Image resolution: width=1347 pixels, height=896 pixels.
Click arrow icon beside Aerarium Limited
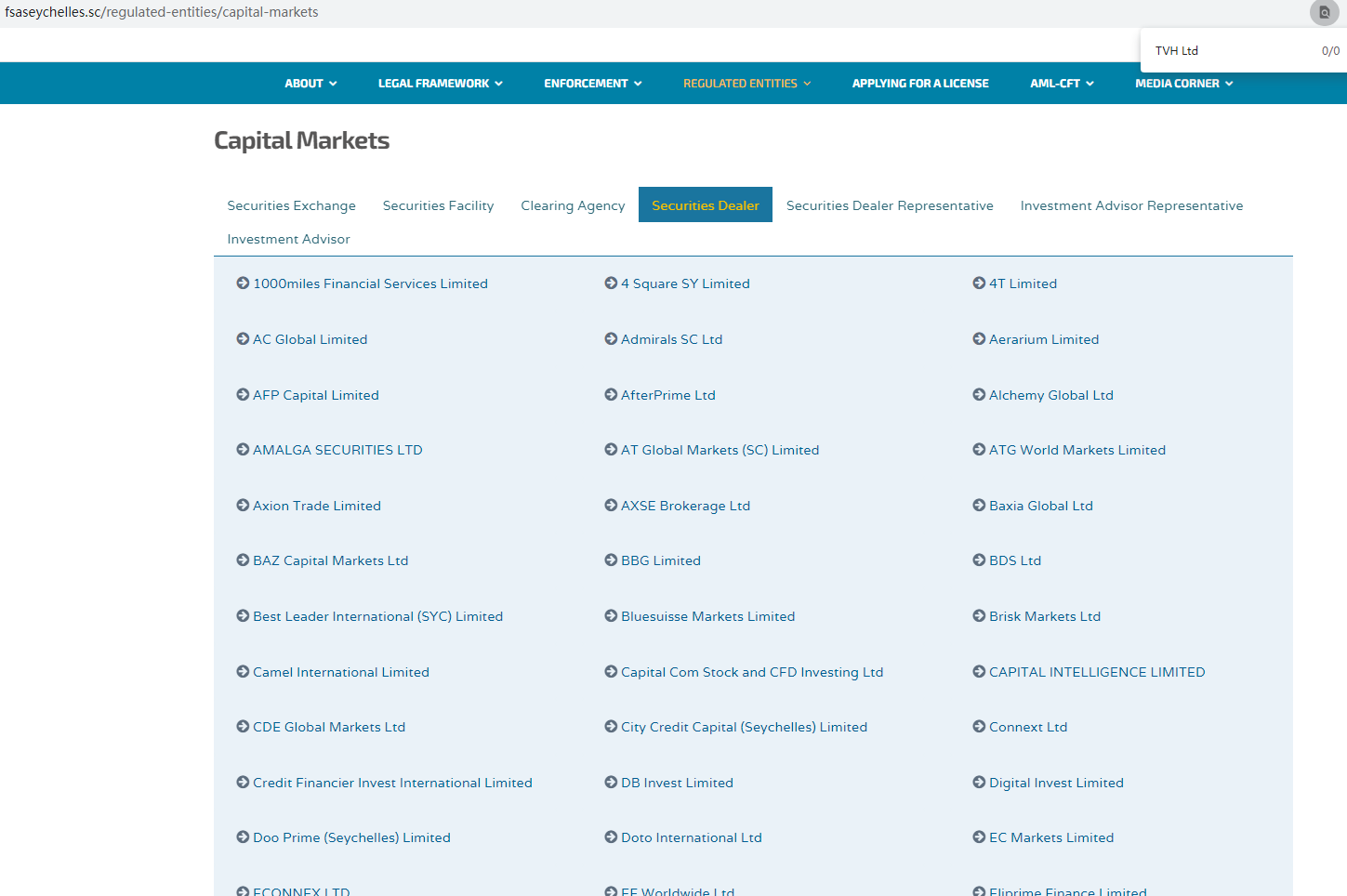(x=979, y=339)
